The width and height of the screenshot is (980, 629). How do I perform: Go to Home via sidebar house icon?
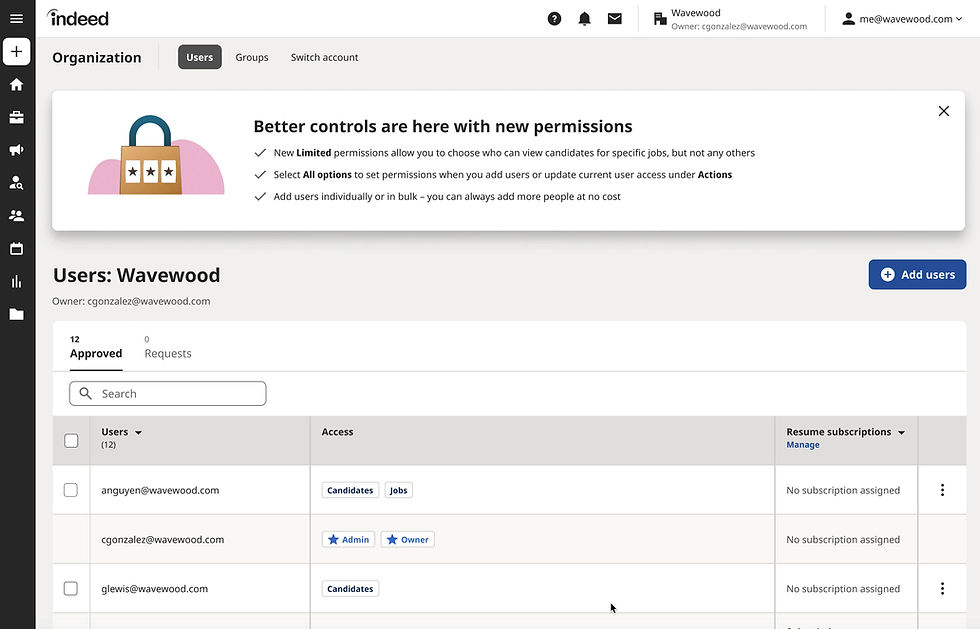click(x=17, y=84)
